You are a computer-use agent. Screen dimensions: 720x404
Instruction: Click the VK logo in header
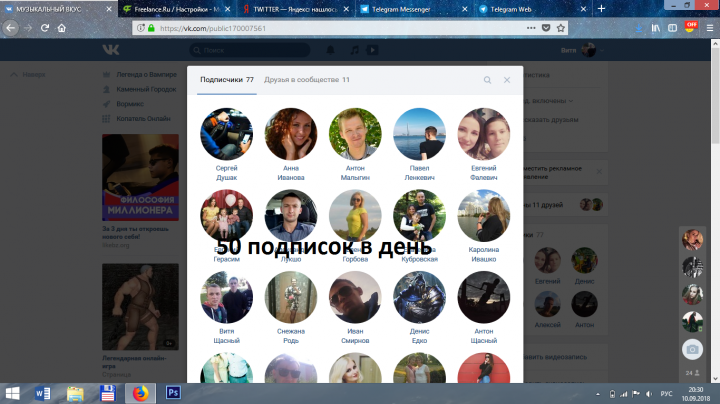tap(111, 50)
